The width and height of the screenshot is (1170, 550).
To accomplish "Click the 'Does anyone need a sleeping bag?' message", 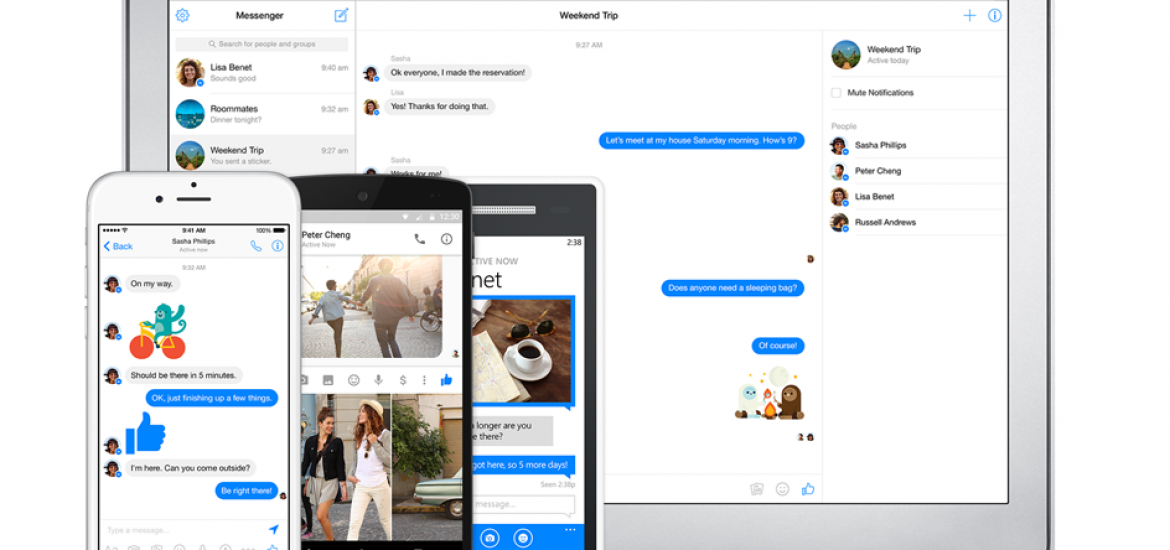I will pyautogui.click(x=733, y=287).
